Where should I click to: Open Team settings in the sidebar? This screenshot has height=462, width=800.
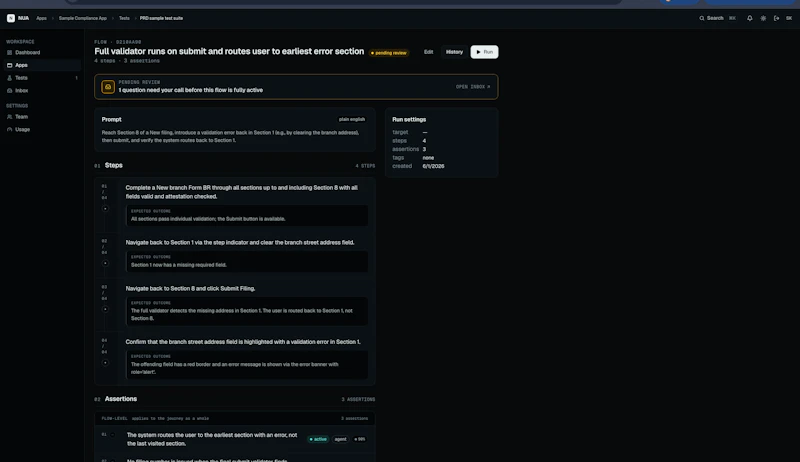(x=42, y=117)
